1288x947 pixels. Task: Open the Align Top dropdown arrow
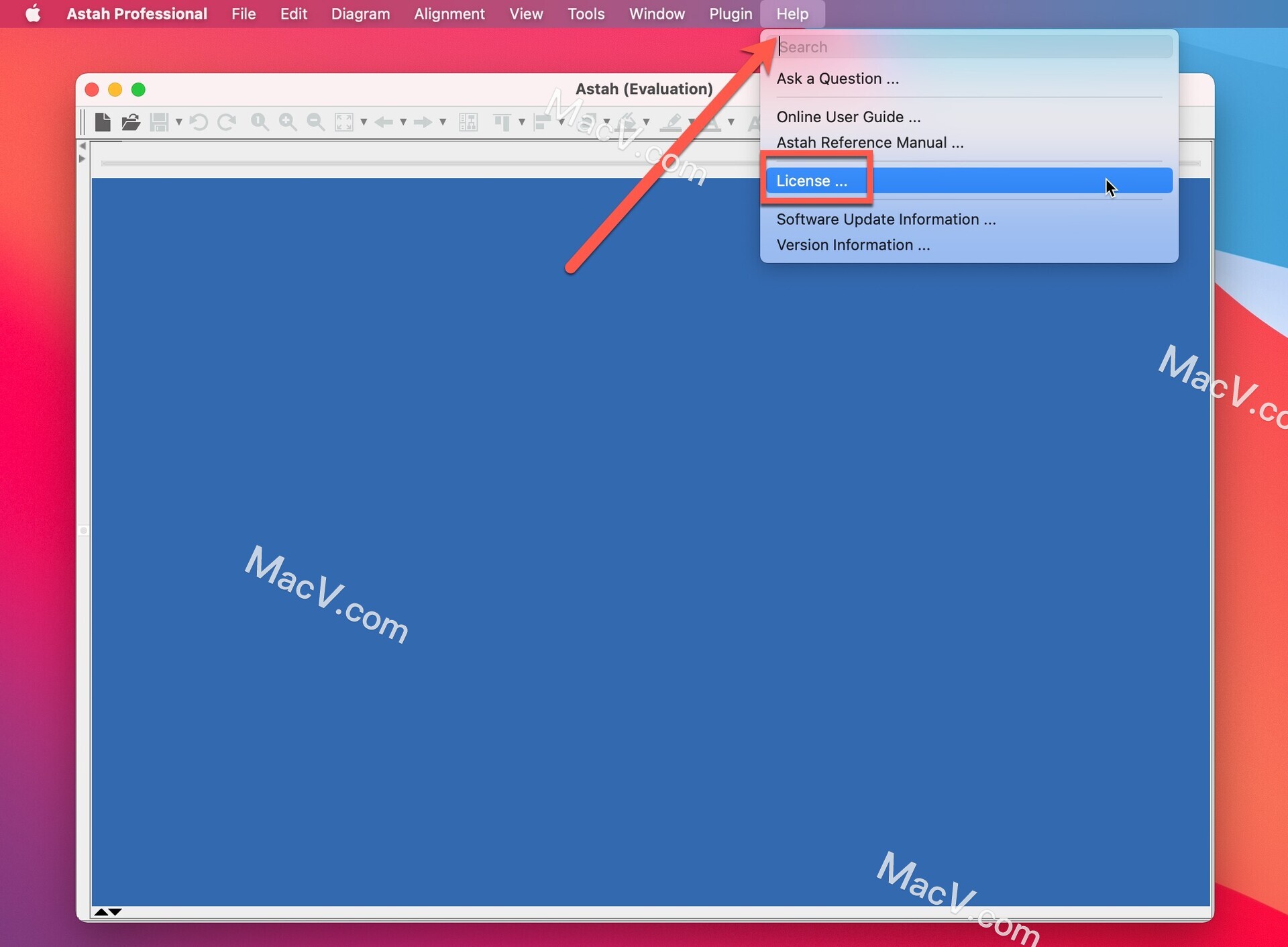point(522,122)
